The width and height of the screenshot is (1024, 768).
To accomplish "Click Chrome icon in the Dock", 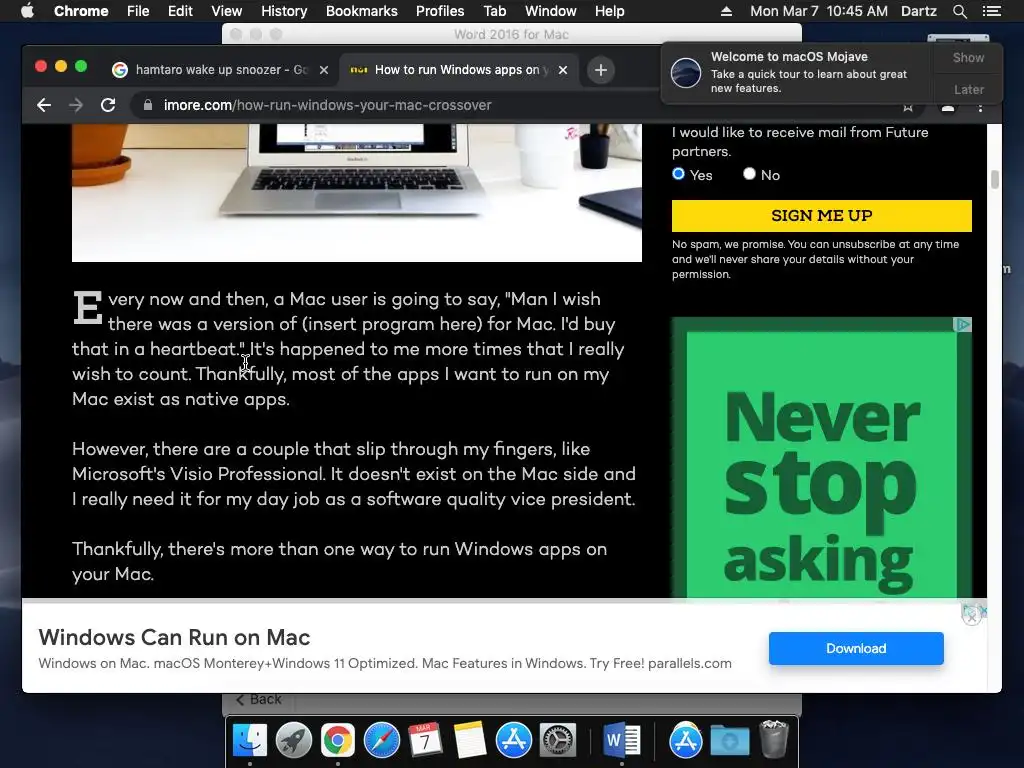I will tap(337, 741).
